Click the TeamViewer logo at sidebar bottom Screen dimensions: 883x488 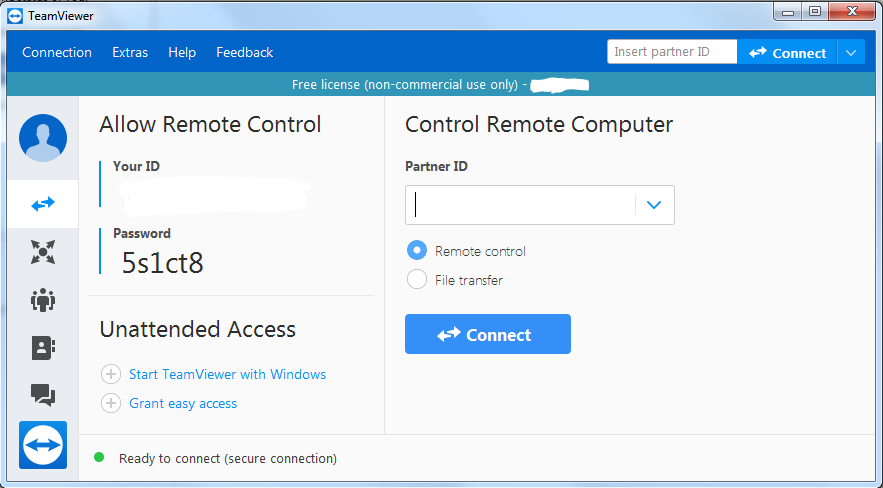(x=43, y=445)
